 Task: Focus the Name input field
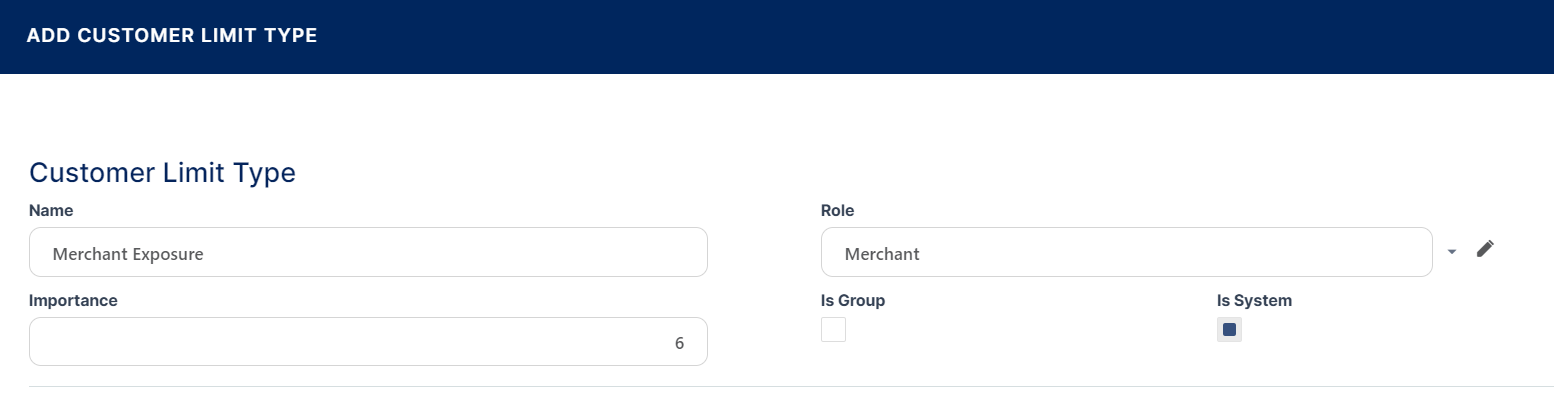(x=368, y=252)
